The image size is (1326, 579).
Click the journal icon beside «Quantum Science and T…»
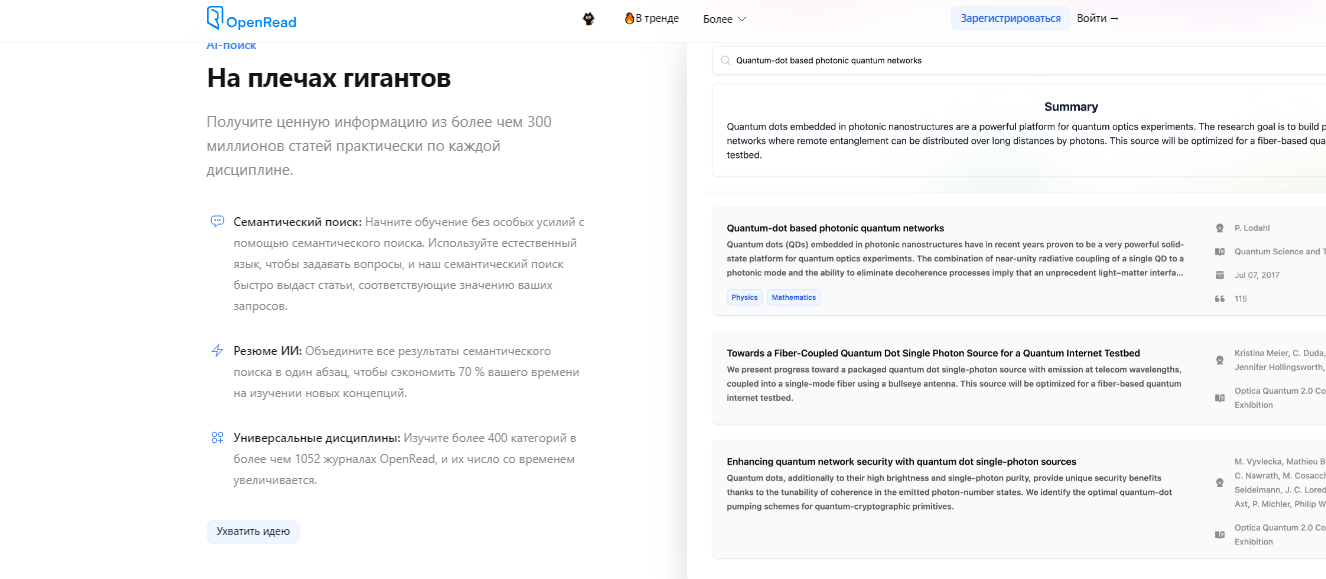(x=1219, y=252)
